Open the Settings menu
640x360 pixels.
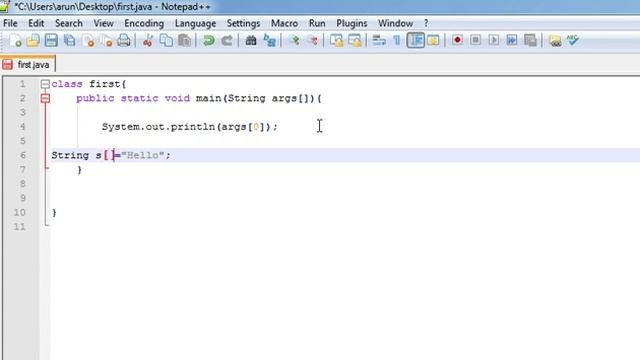click(243, 23)
